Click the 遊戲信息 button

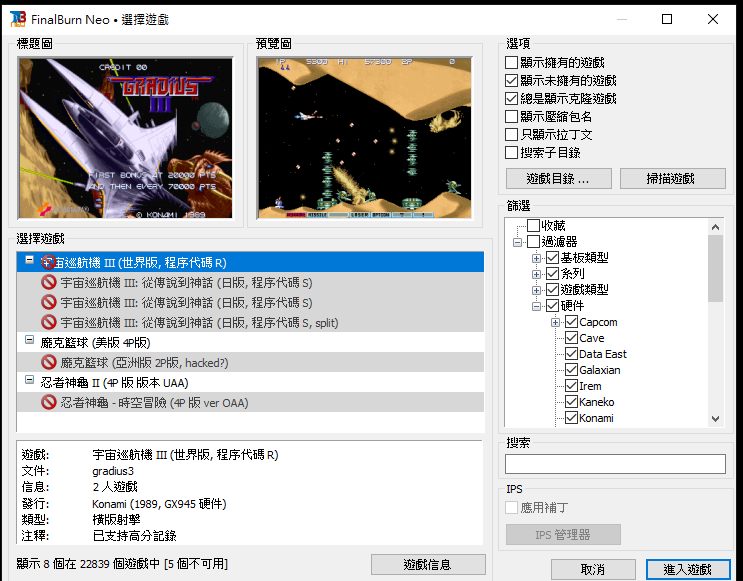pos(428,564)
